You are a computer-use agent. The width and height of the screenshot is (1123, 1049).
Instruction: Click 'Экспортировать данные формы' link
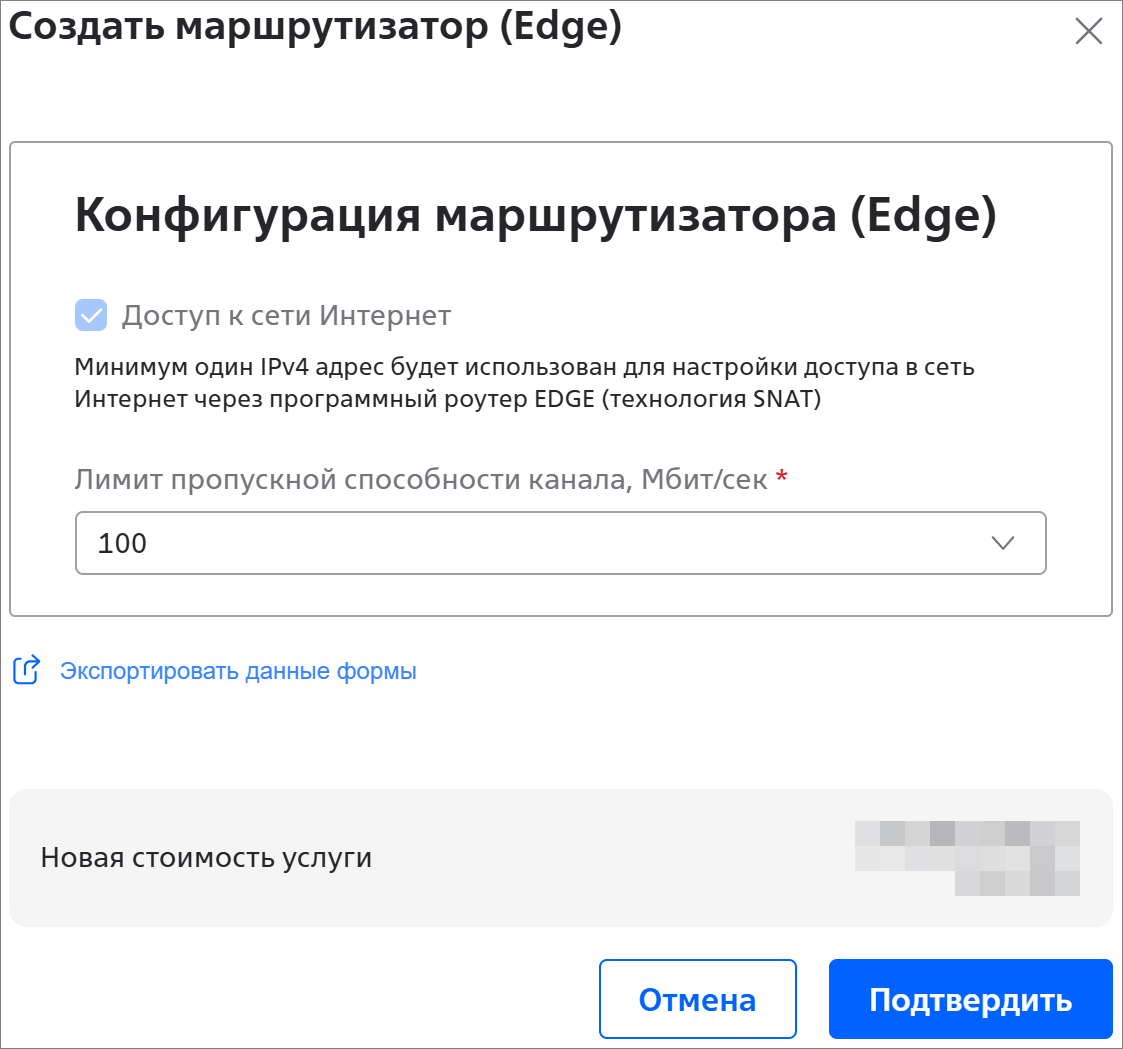click(x=238, y=671)
